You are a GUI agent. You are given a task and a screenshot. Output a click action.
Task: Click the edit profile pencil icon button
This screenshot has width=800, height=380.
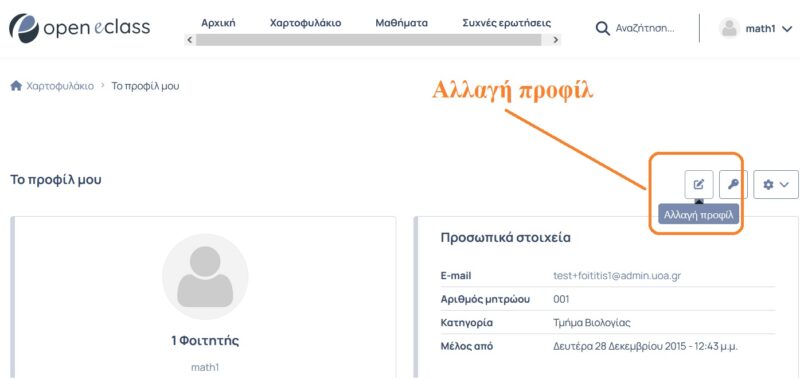pyautogui.click(x=699, y=185)
